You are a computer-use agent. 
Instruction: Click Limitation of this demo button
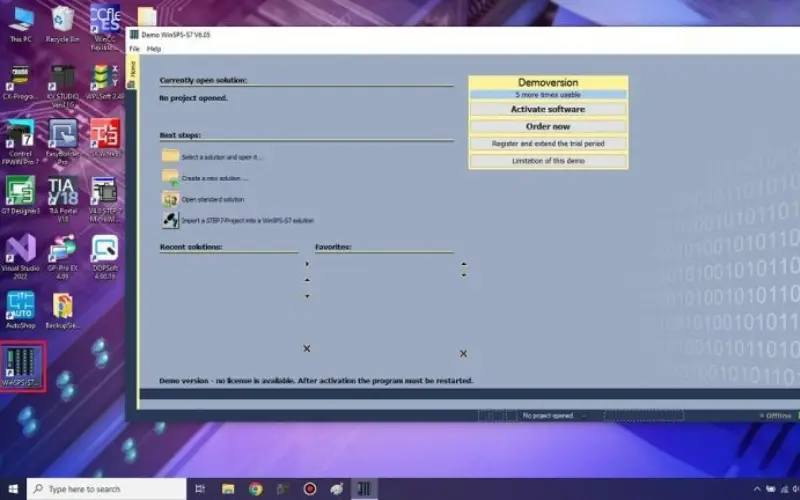pyautogui.click(x=548, y=161)
